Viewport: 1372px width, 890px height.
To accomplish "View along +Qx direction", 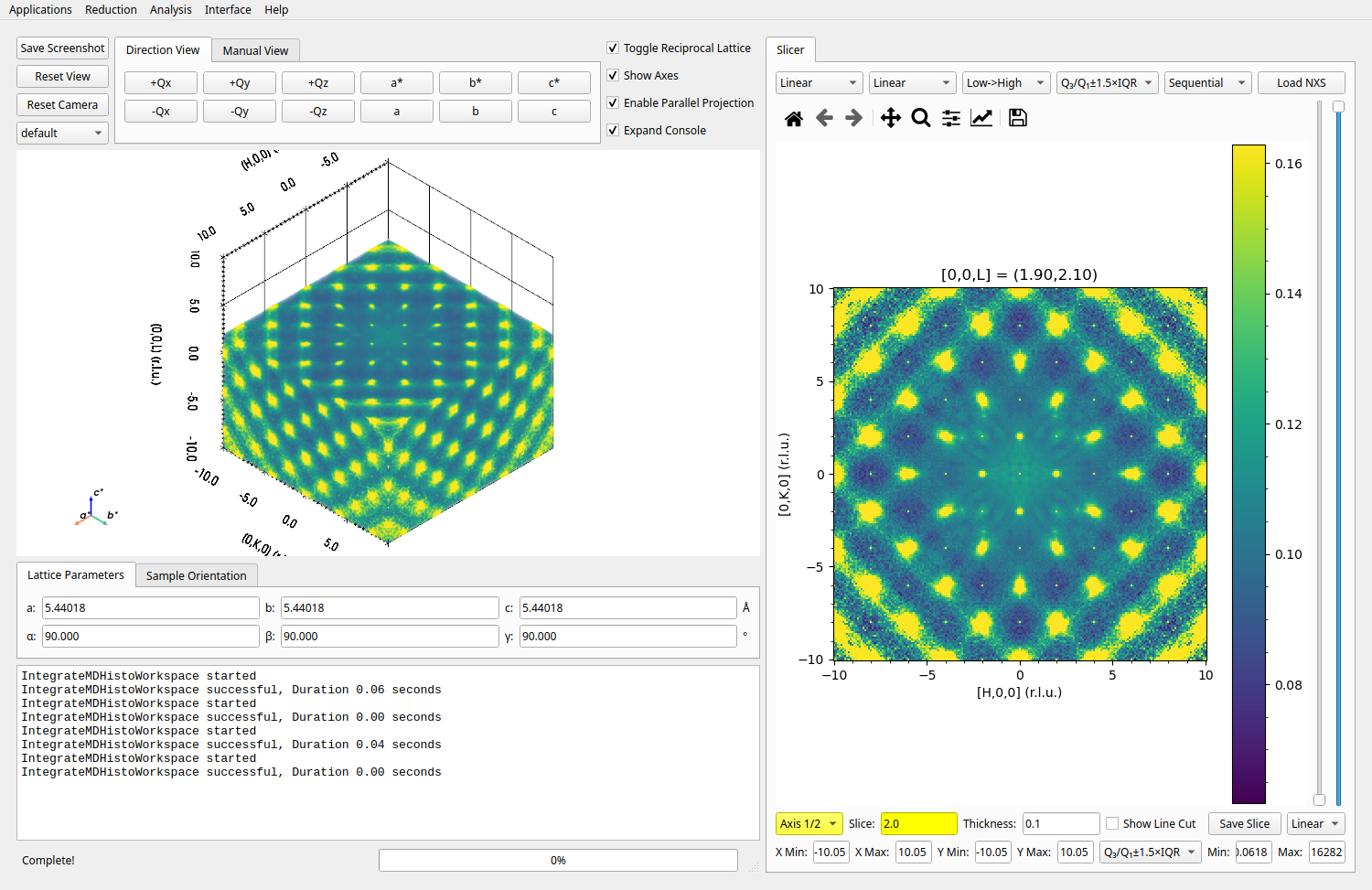I will coord(161,82).
